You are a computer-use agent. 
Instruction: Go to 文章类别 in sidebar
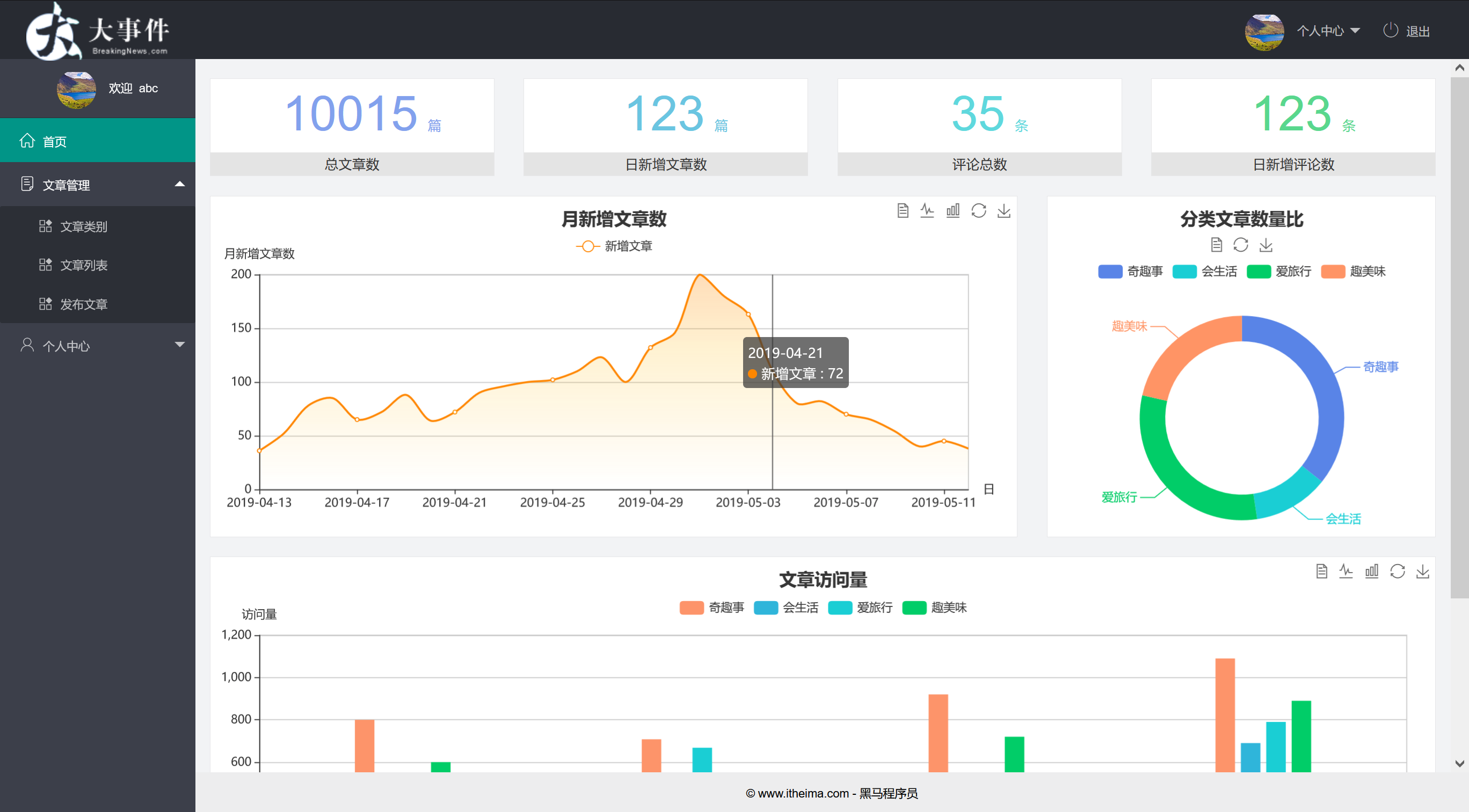coord(83,226)
